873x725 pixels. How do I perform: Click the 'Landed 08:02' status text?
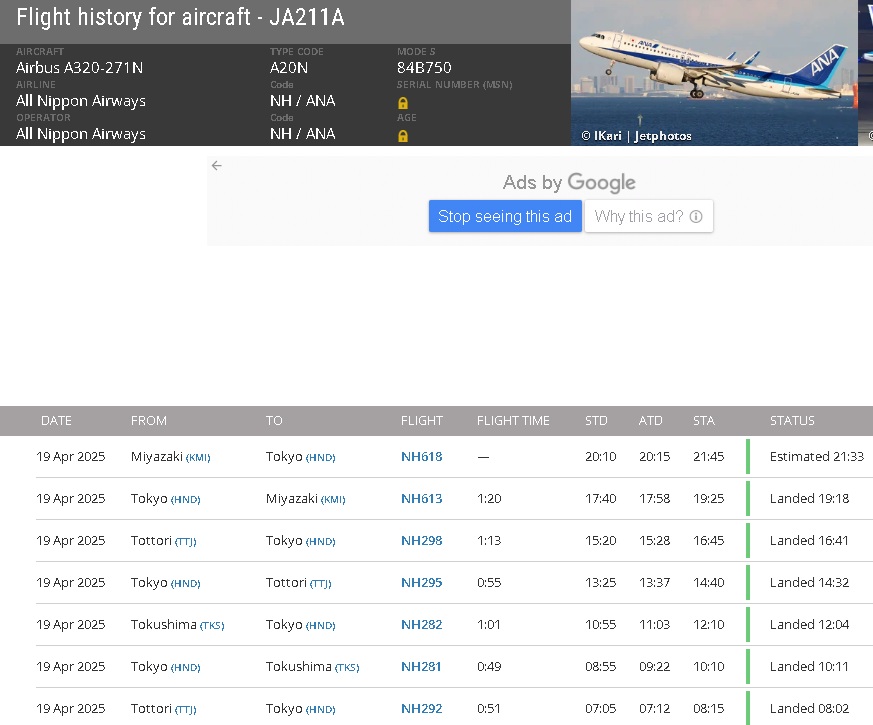pos(810,709)
